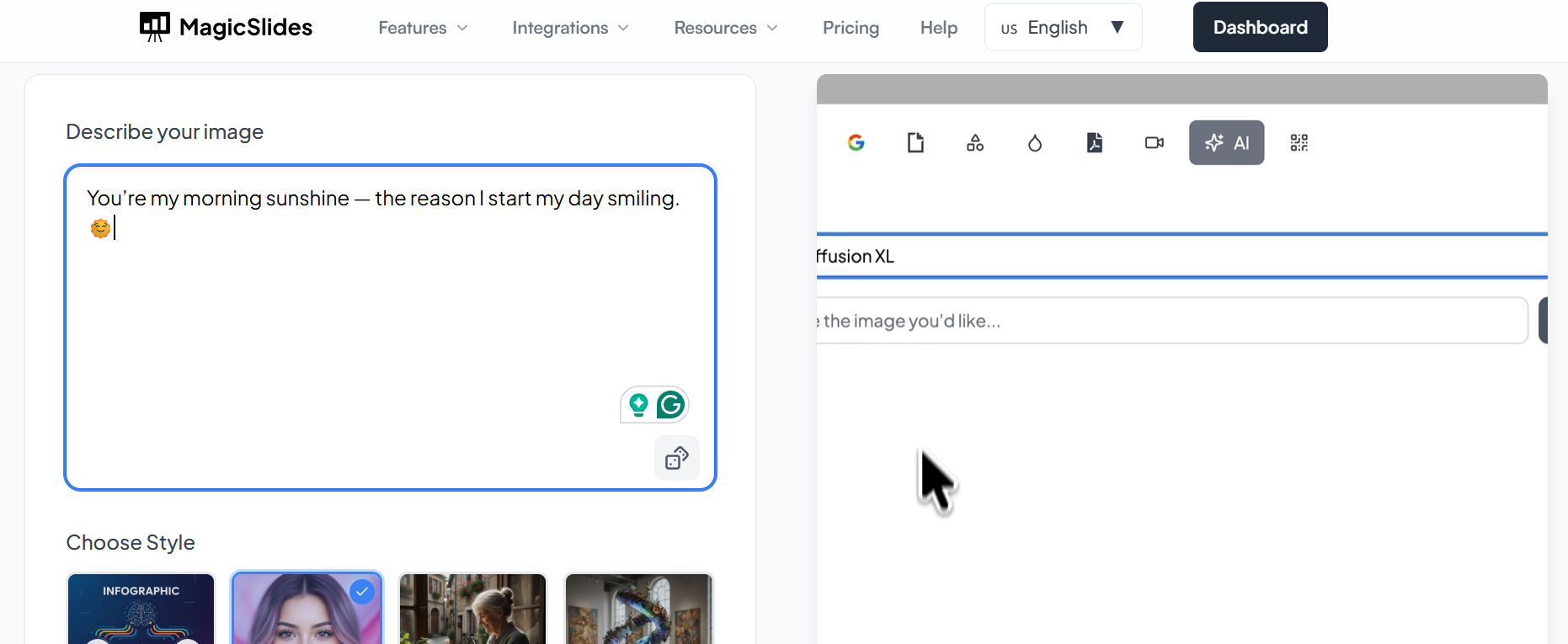Choose the elderly woman street style
Viewport: 1568px width, 644px height.
[x=472, y=608]
